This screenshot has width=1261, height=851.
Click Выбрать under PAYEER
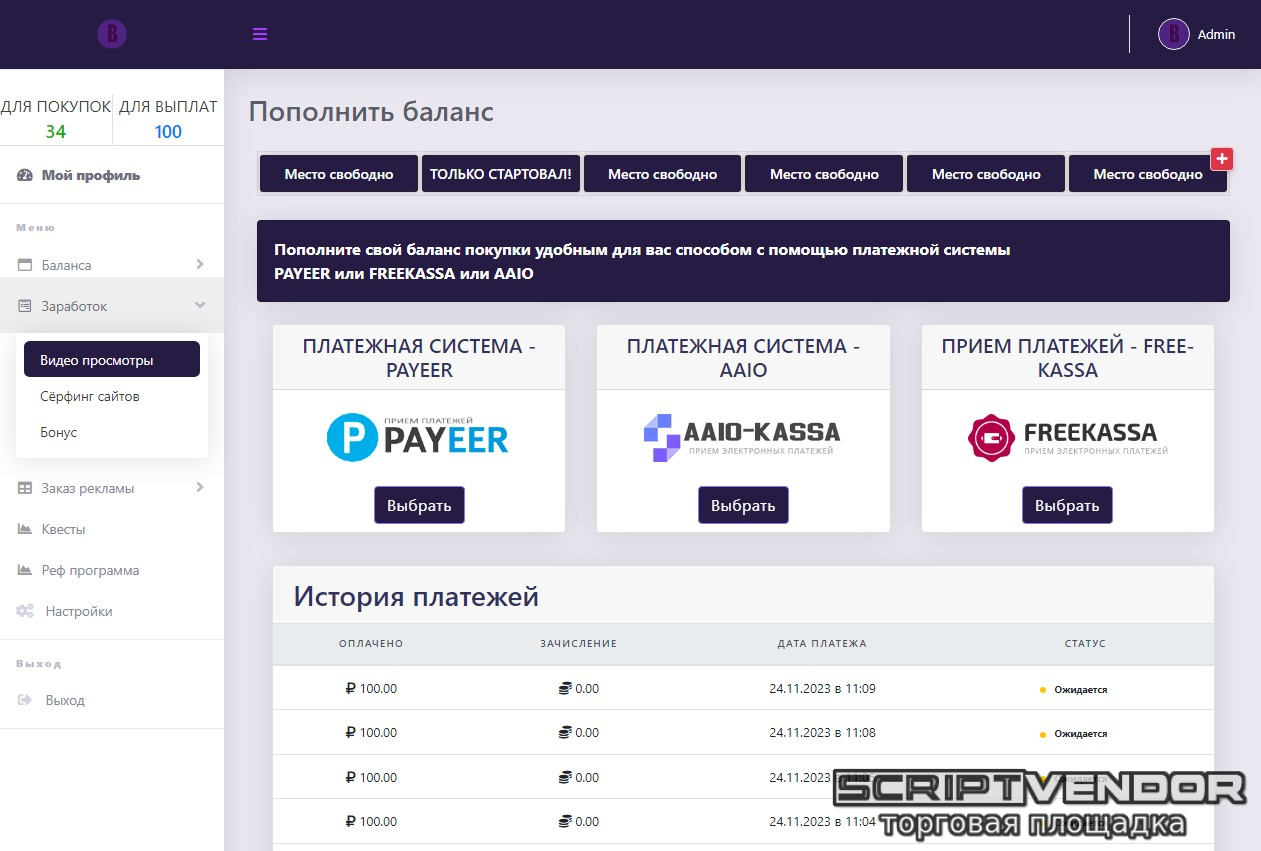click(419, 505)
